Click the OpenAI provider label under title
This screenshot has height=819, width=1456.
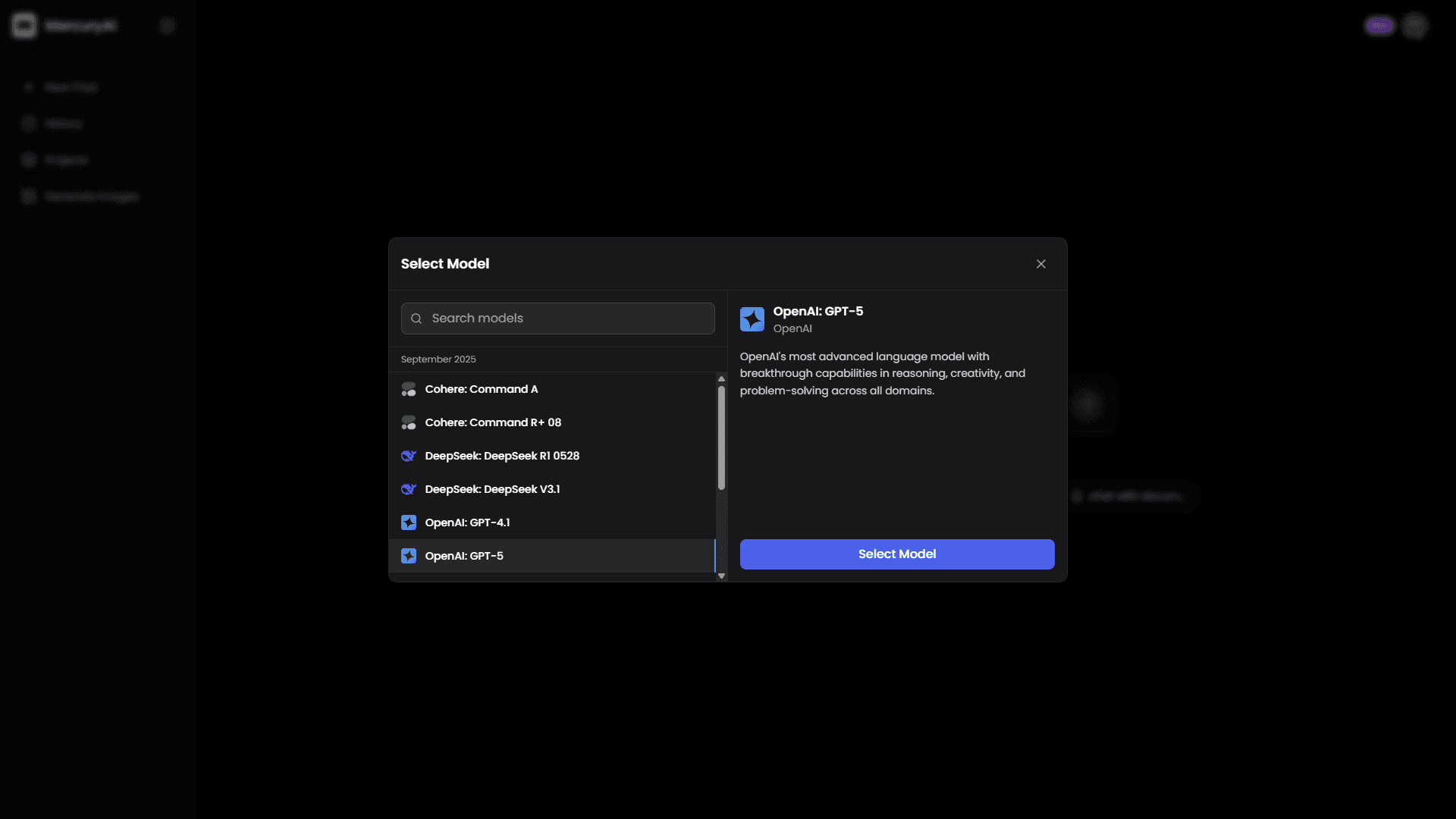coord(792,328)
